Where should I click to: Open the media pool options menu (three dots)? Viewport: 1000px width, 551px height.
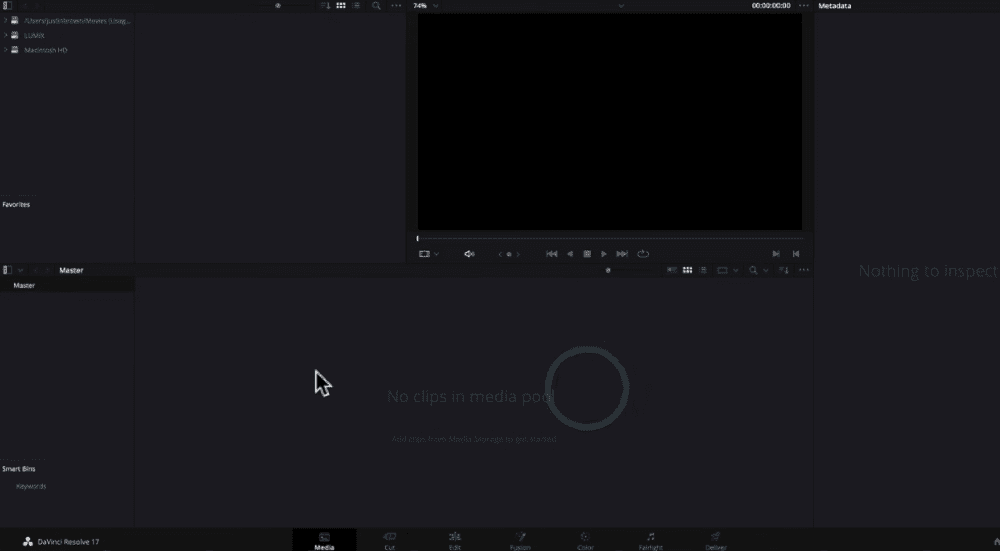coord(803,270)
